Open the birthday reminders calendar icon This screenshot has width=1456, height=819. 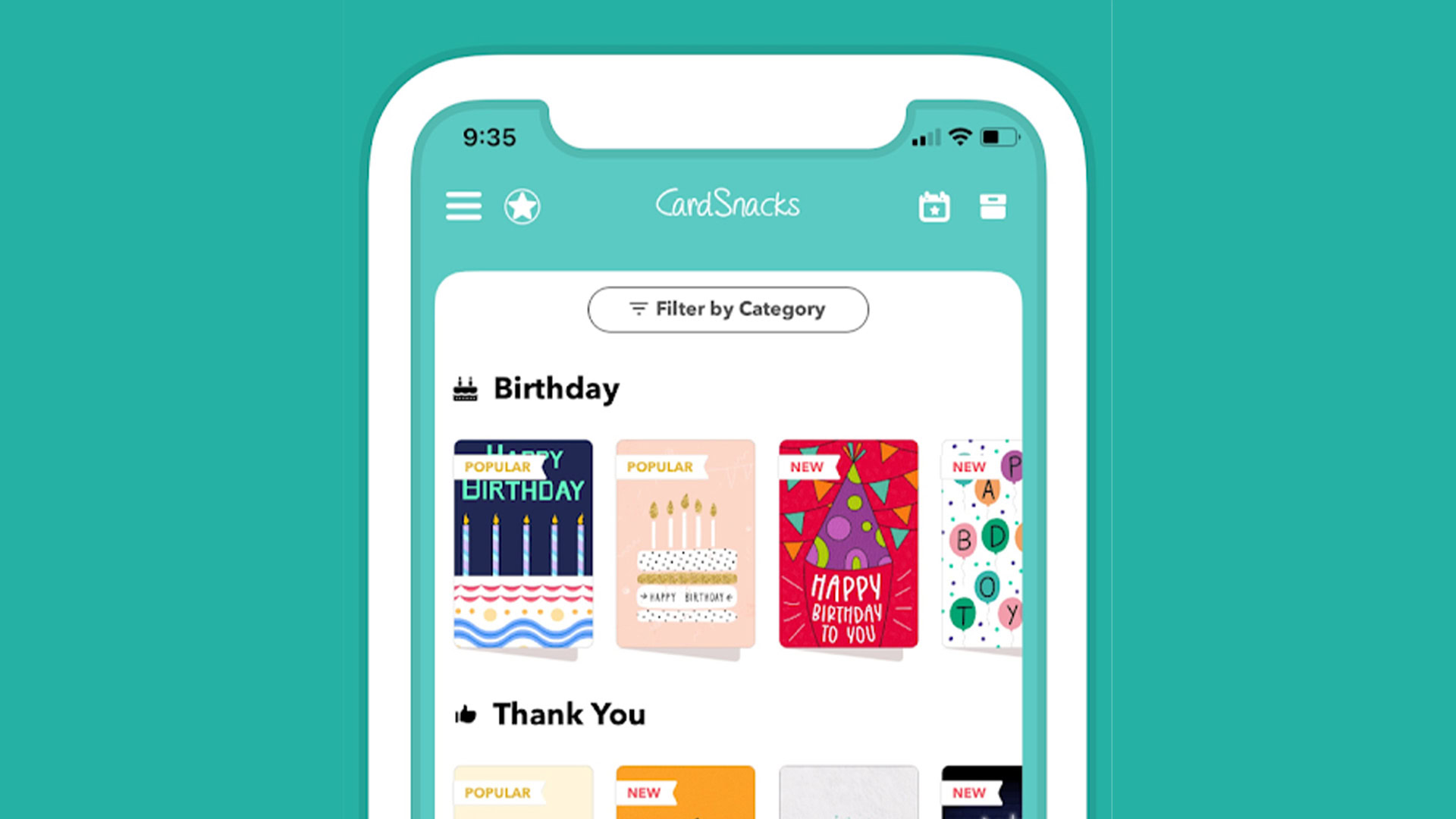[x=932, y=207]
